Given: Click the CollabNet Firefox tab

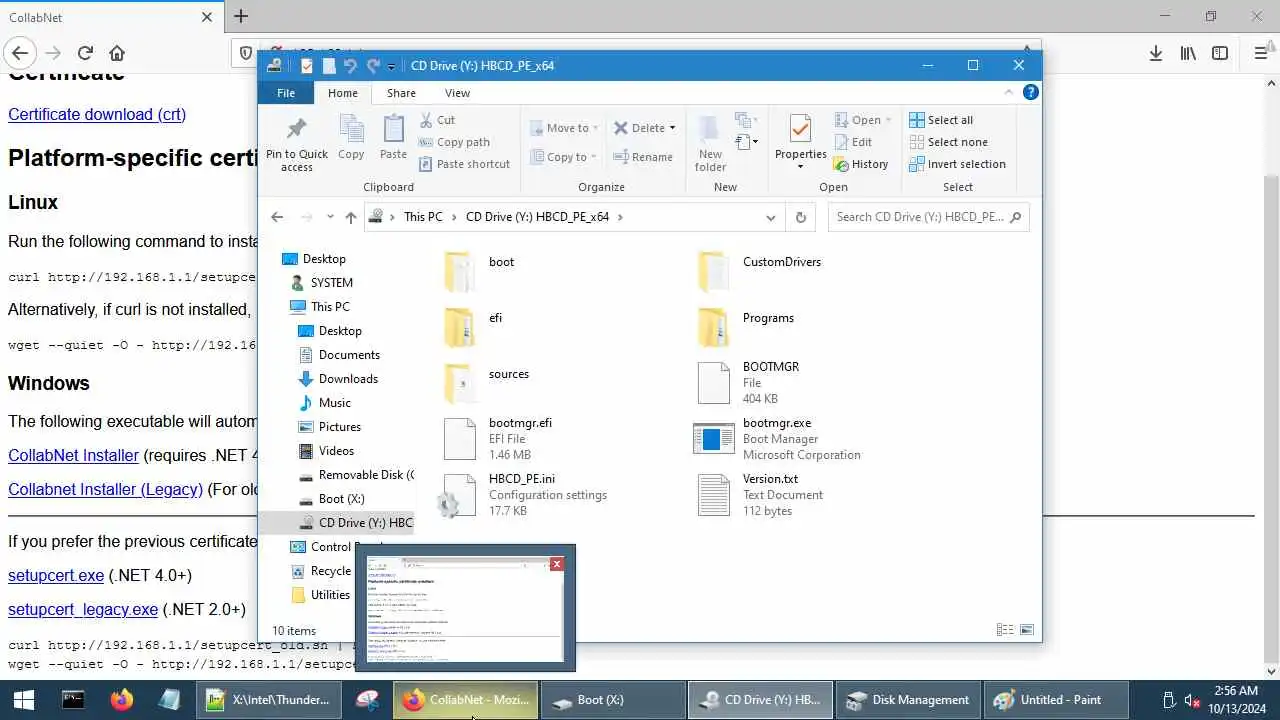Looking at the screenshot, I should point(110,17).
